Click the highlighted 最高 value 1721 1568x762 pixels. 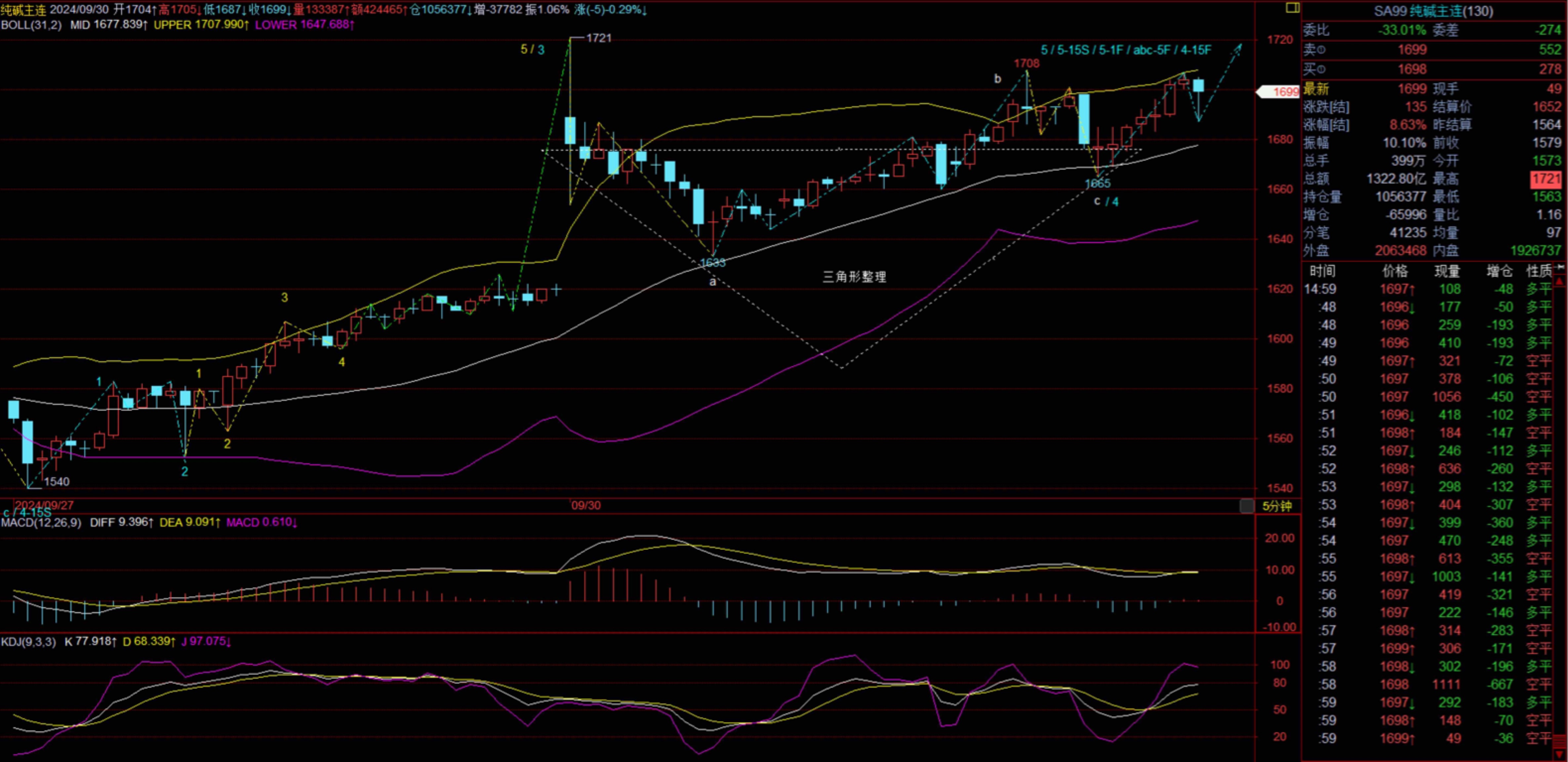[x=1546, y=179]
